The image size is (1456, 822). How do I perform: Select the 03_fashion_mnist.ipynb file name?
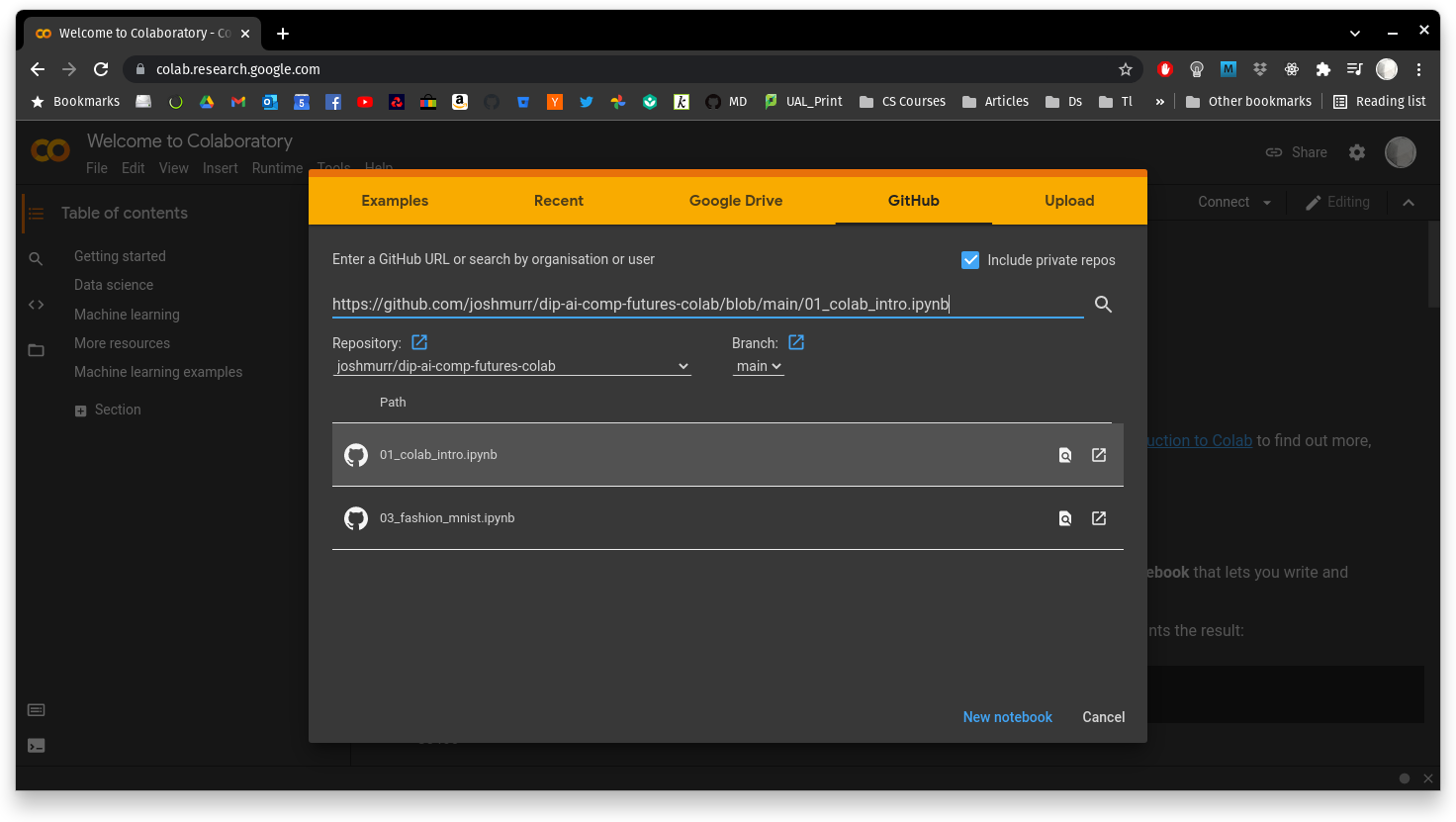[x=447, y=518]
